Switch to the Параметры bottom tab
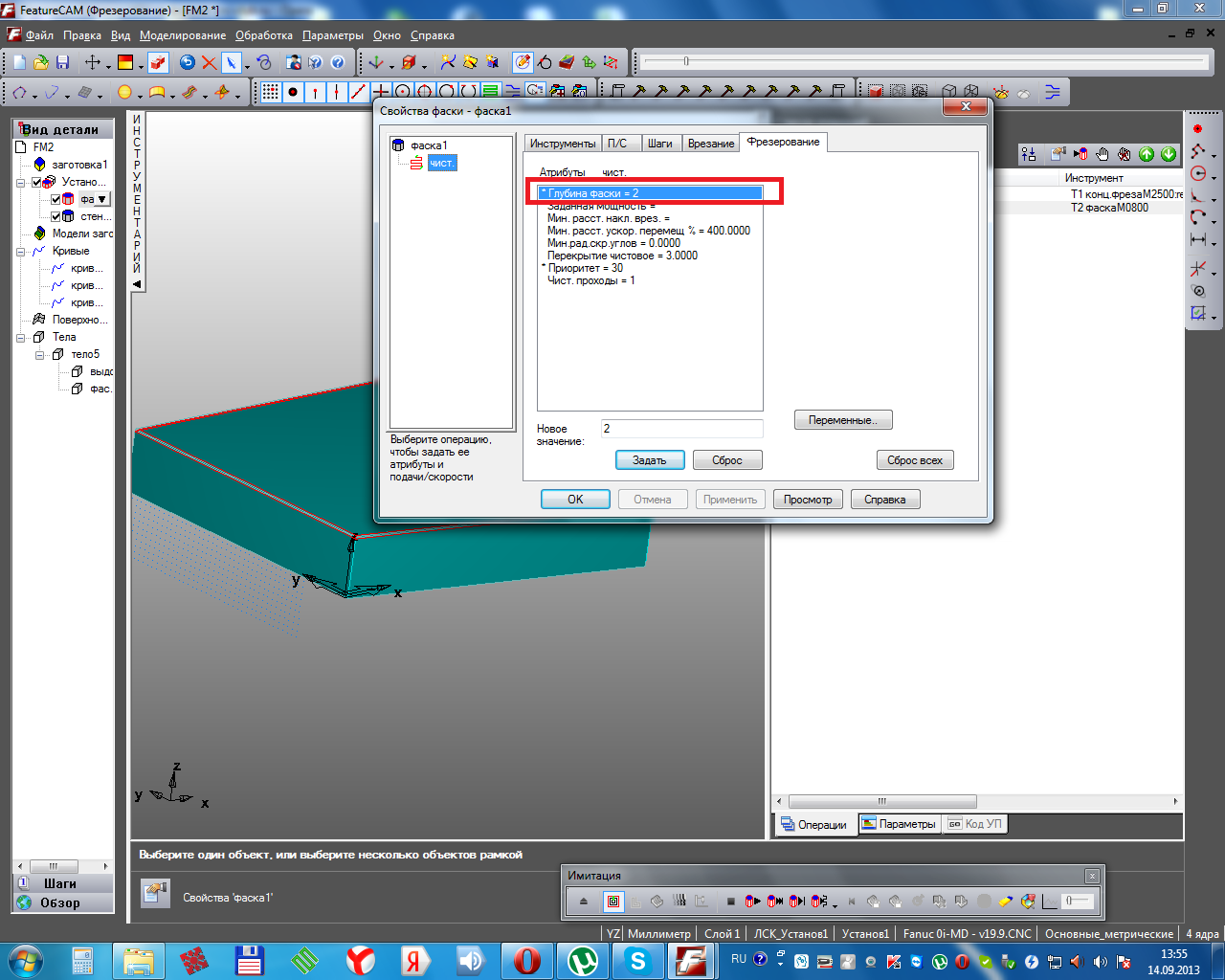 (899, 824)
